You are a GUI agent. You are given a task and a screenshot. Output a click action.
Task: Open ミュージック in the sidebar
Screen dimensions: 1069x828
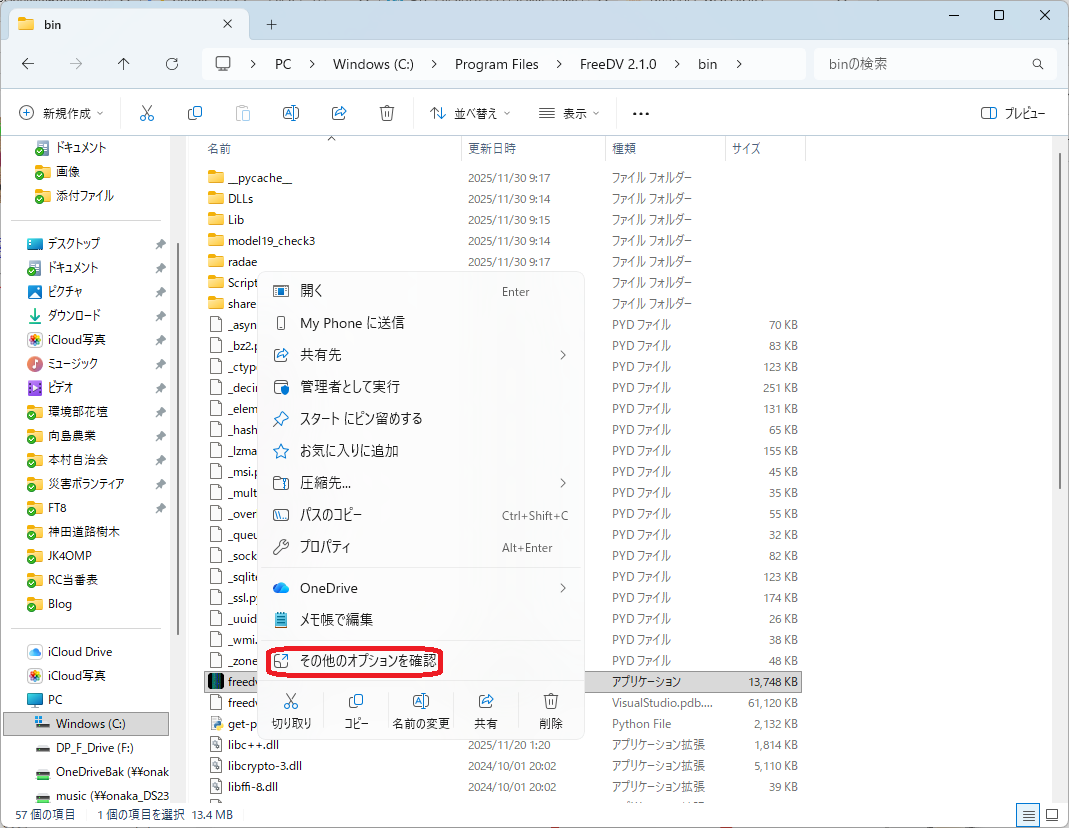(x=72, y=364)
